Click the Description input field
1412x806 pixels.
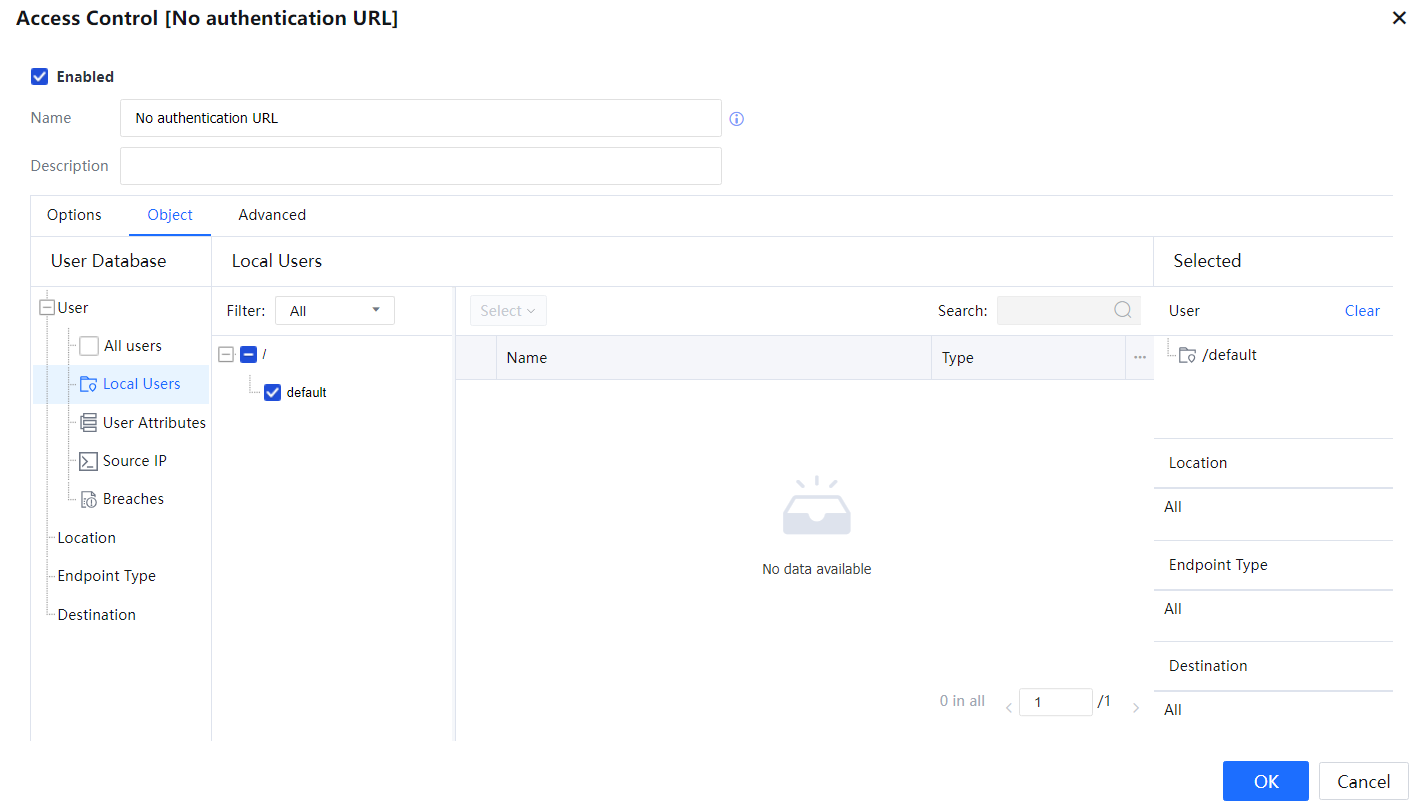click(420, 166)
